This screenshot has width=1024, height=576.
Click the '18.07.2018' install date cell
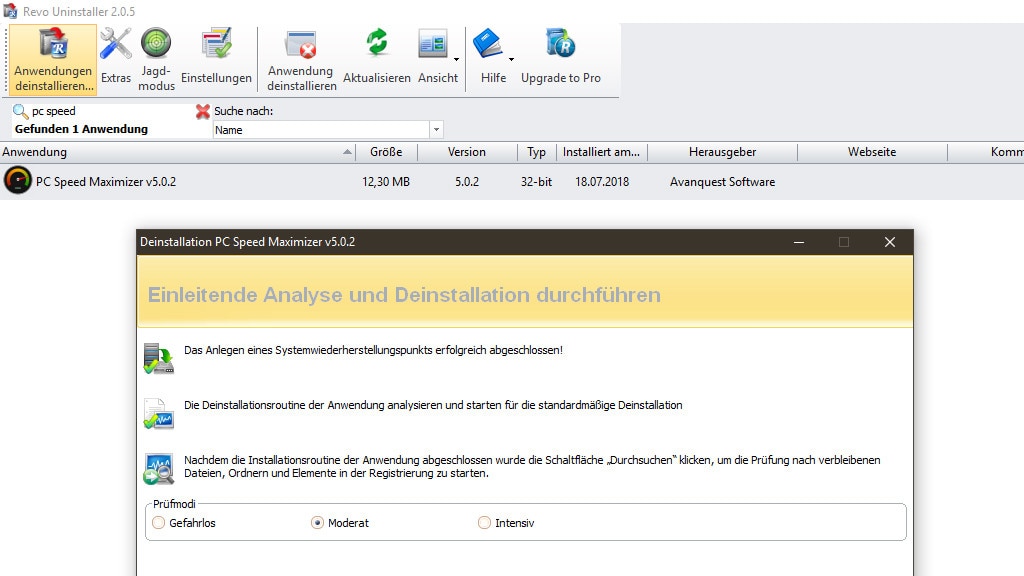[x=602, y=182]
